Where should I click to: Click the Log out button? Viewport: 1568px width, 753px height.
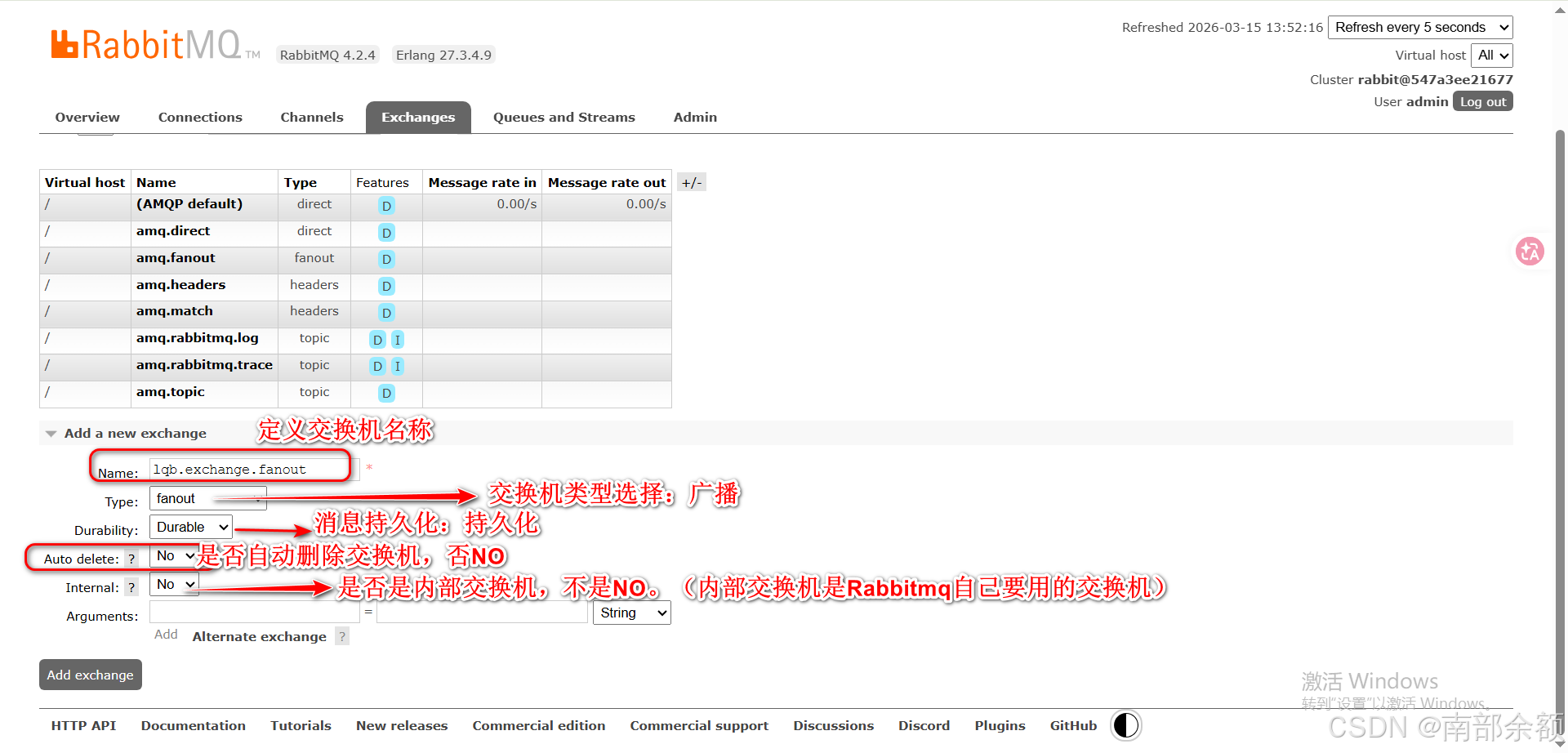pos(1483,101)
